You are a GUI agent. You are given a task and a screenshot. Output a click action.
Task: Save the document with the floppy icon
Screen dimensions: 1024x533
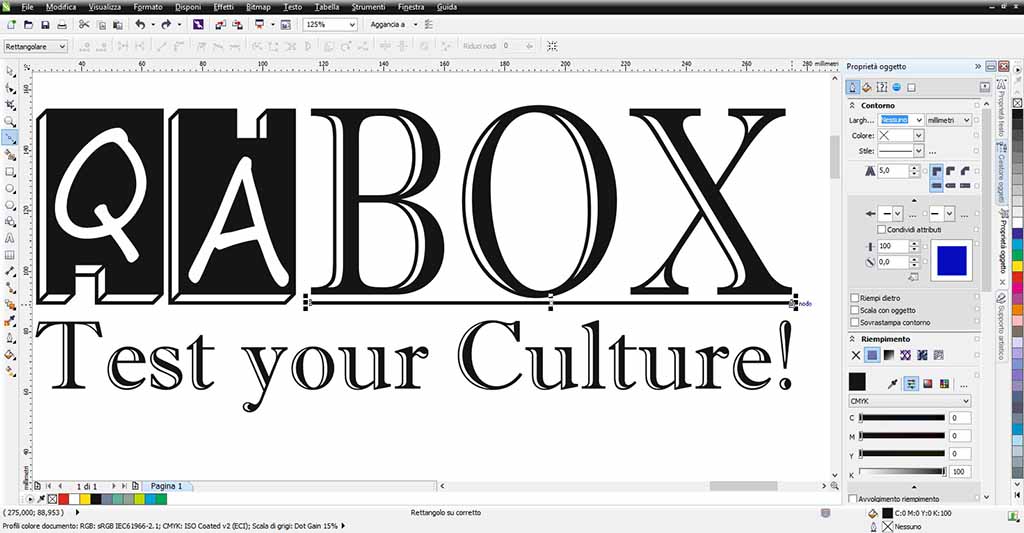[x=45, y=25]
